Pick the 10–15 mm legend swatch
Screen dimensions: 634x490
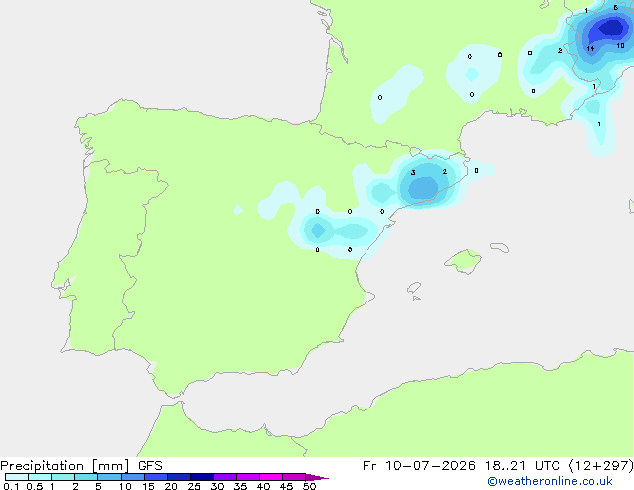tap(132, 477)
